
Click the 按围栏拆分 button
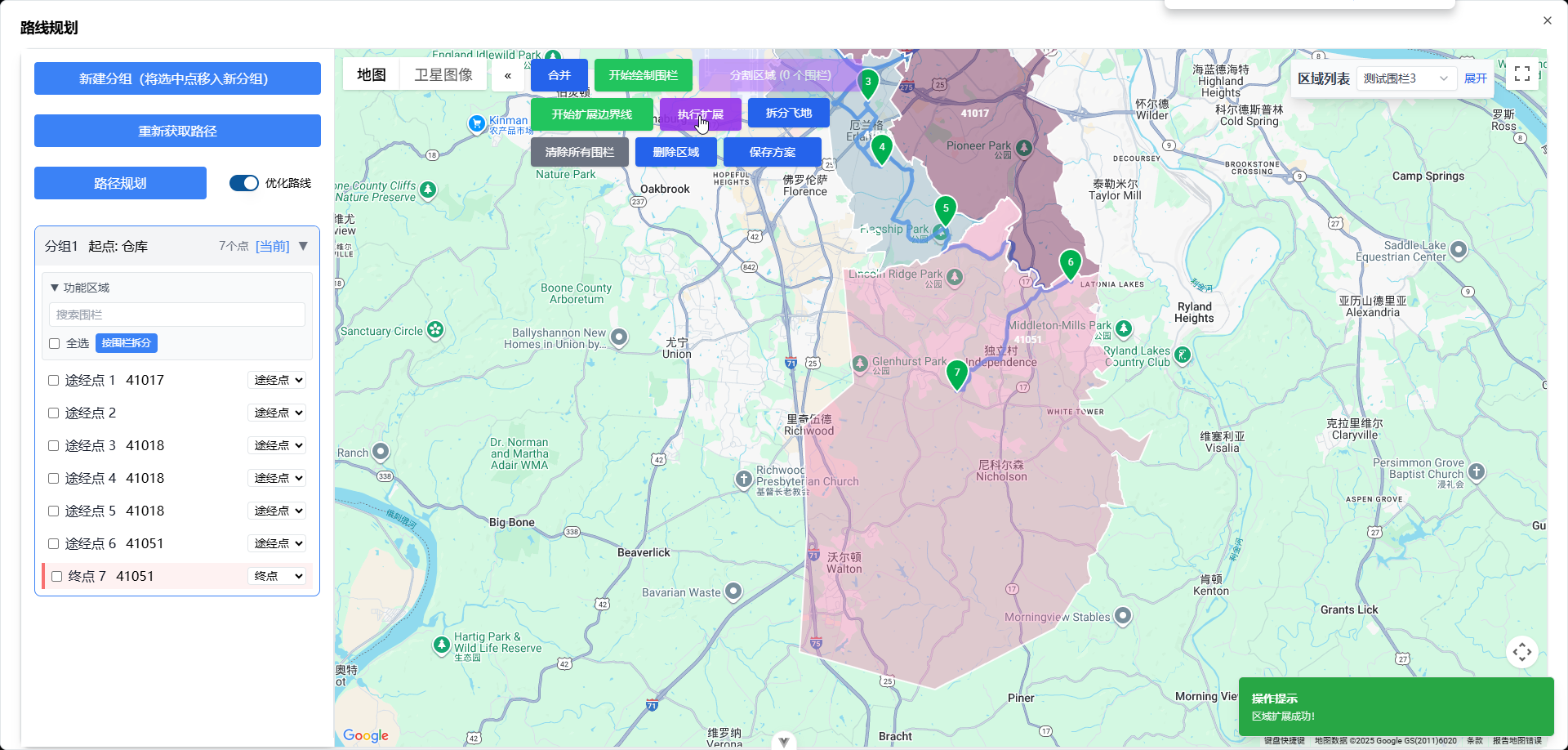127,343
